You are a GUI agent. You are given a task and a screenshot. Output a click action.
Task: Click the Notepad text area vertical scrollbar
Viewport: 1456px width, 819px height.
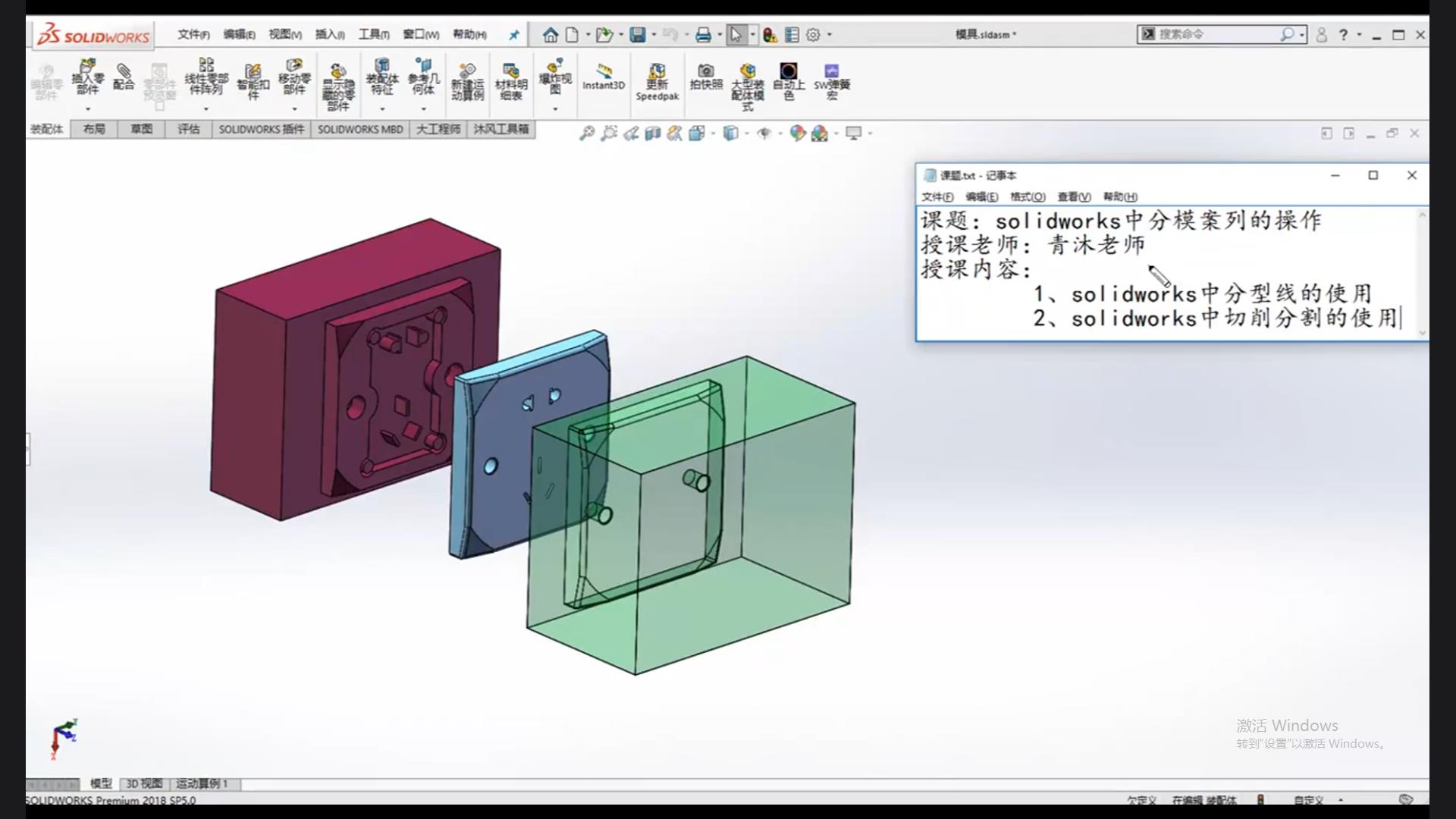[1422, 274]
